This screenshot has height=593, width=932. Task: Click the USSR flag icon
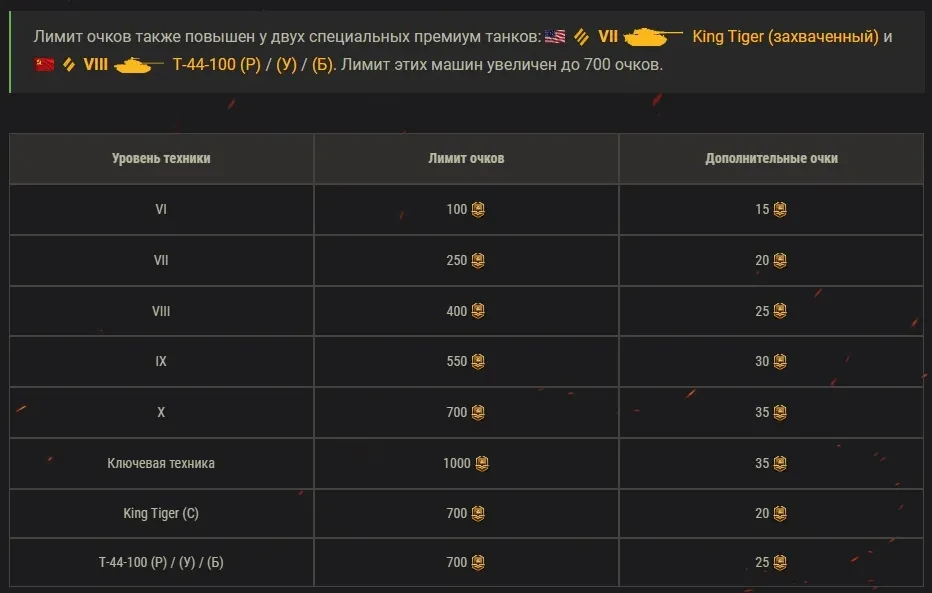[44, 65]
